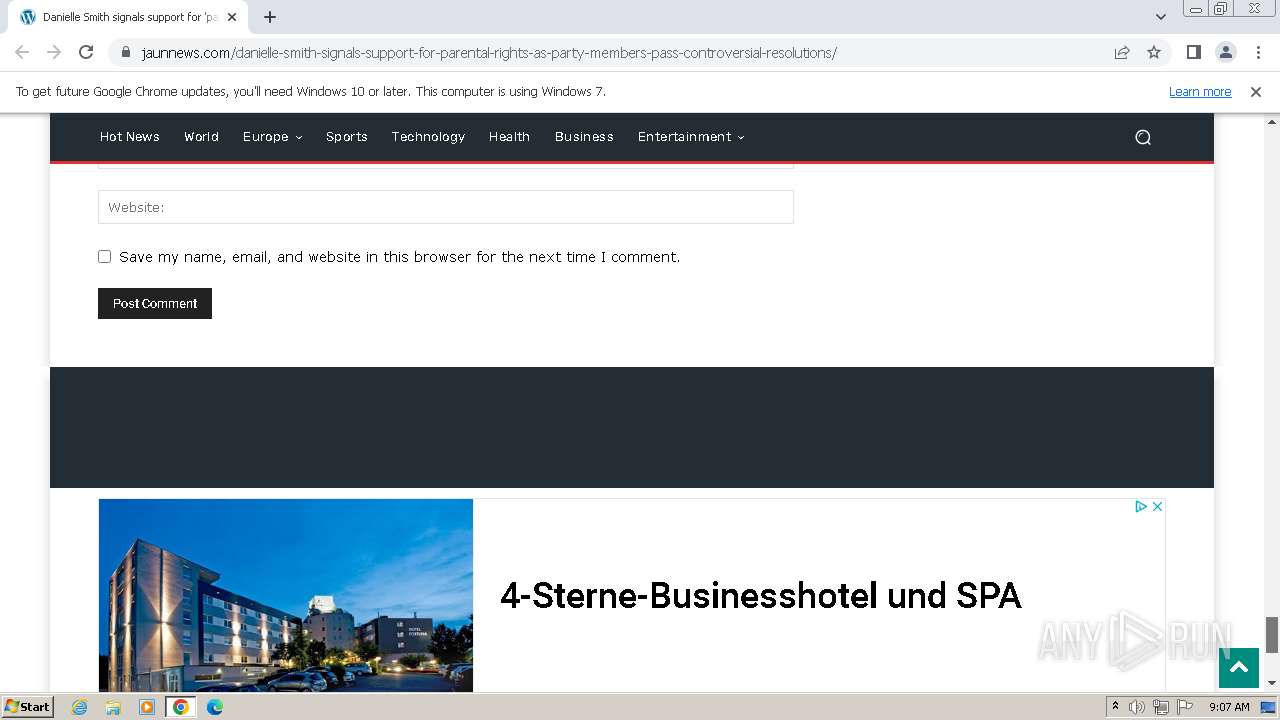Click the scroll-to-top arrow button
Screen dimensions: 1280x720
1239,668
